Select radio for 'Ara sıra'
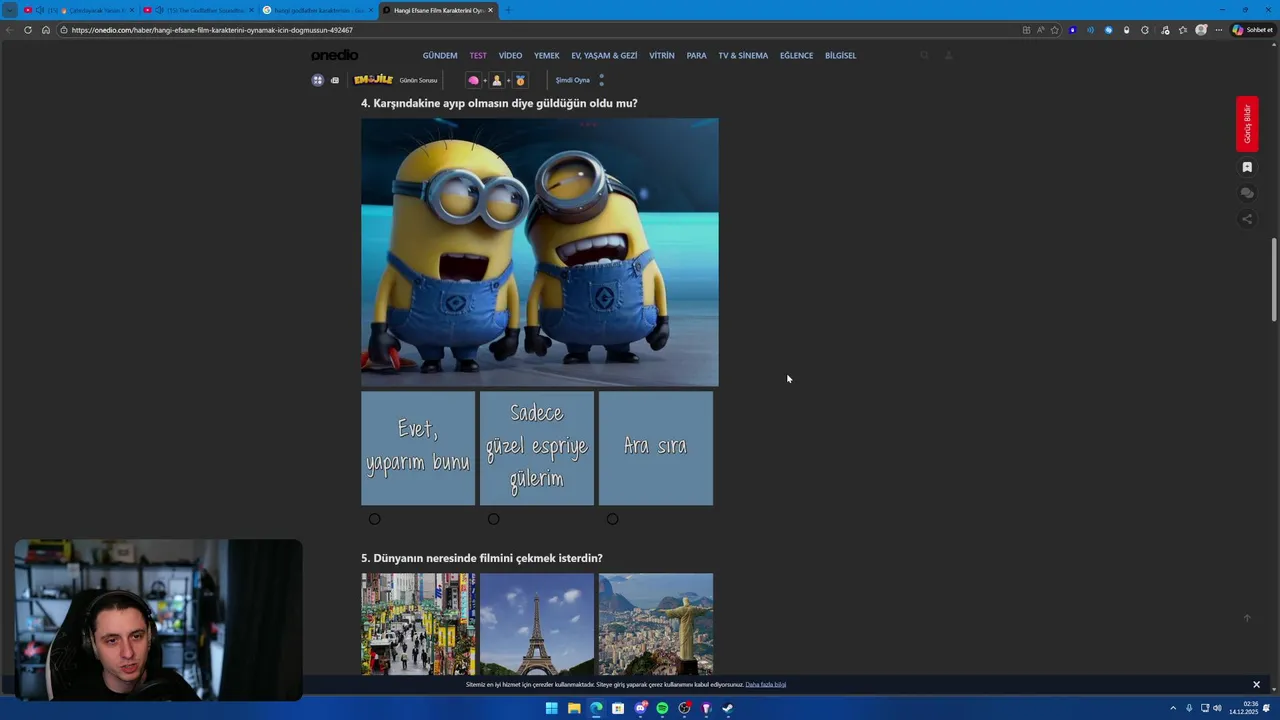The image size is (1280, 720). tap(612, 519)
